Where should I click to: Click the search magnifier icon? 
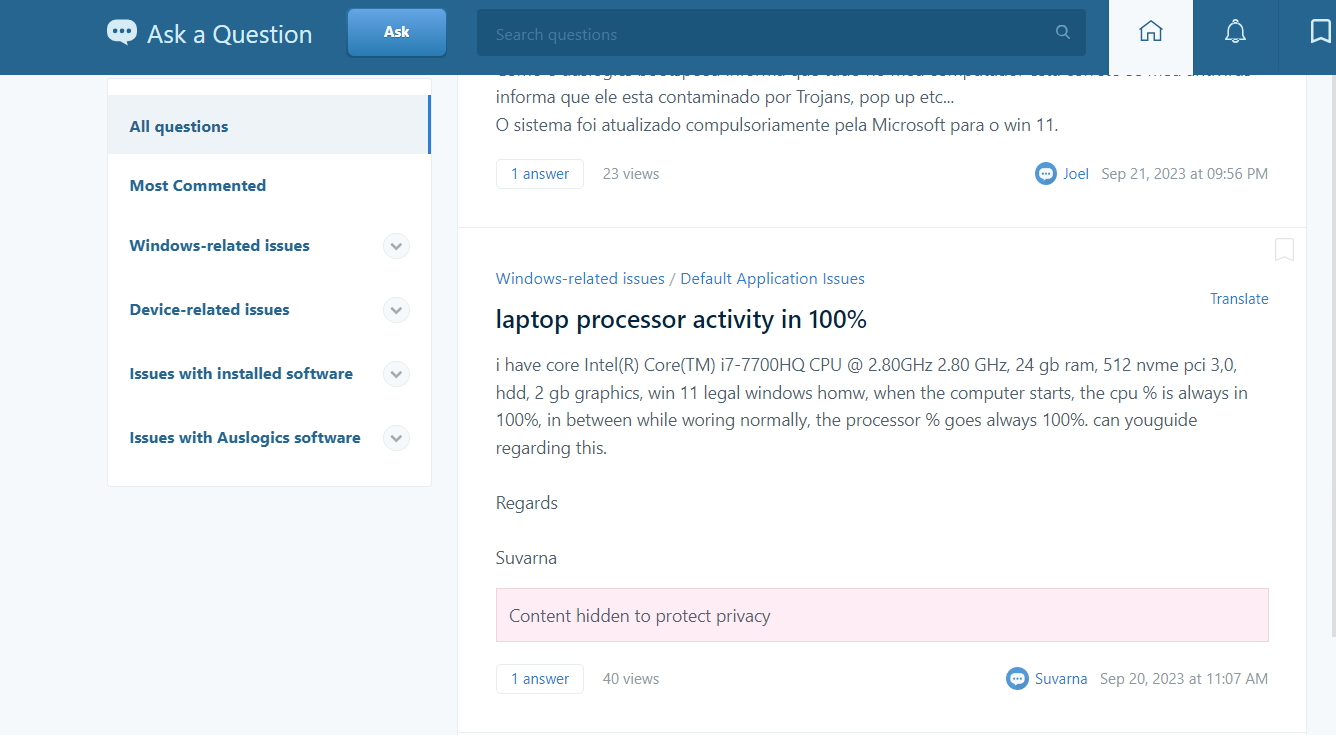click(x=1063, y=33)
